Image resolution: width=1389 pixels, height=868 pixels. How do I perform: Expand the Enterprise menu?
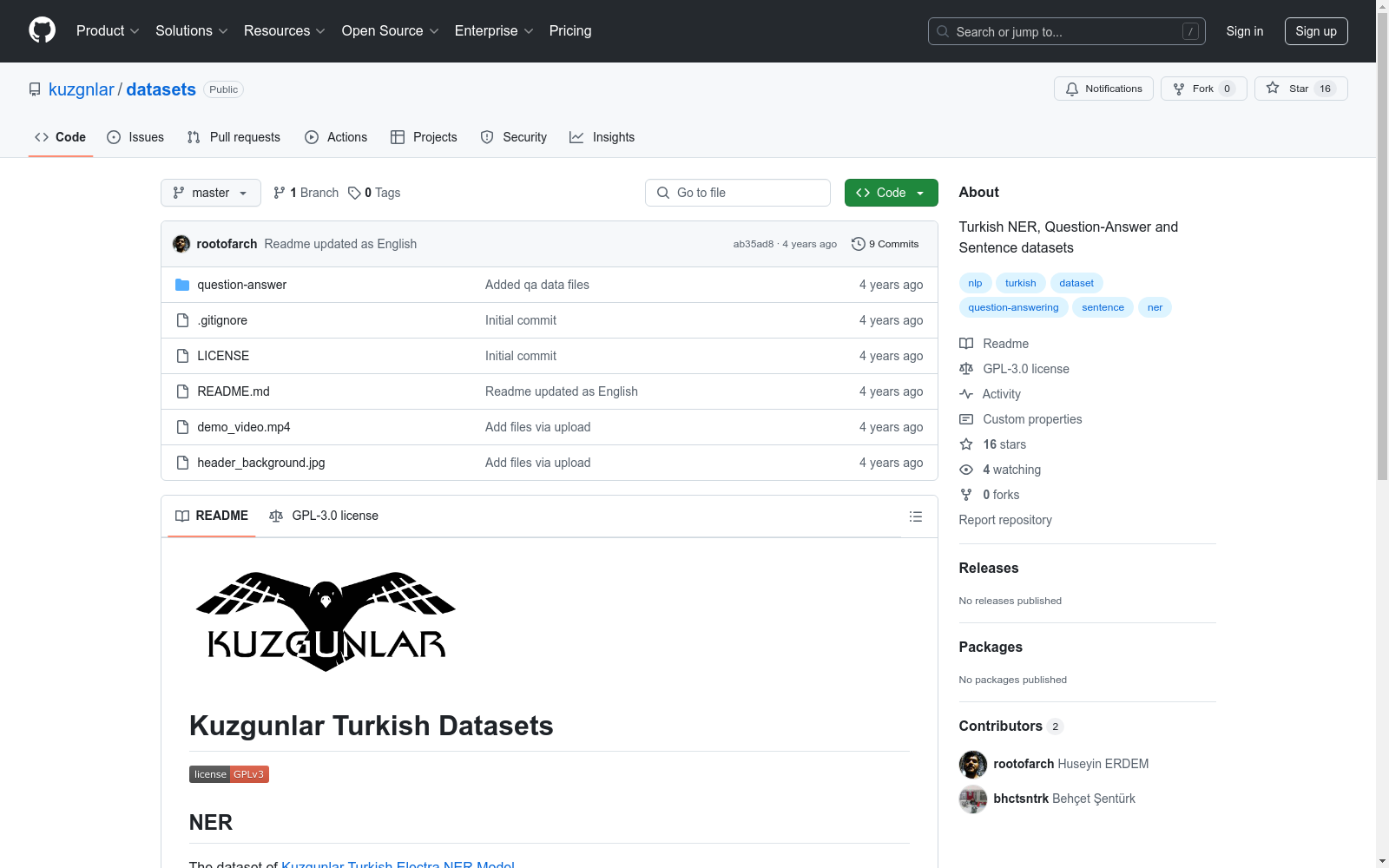click(x=494, y=31)
